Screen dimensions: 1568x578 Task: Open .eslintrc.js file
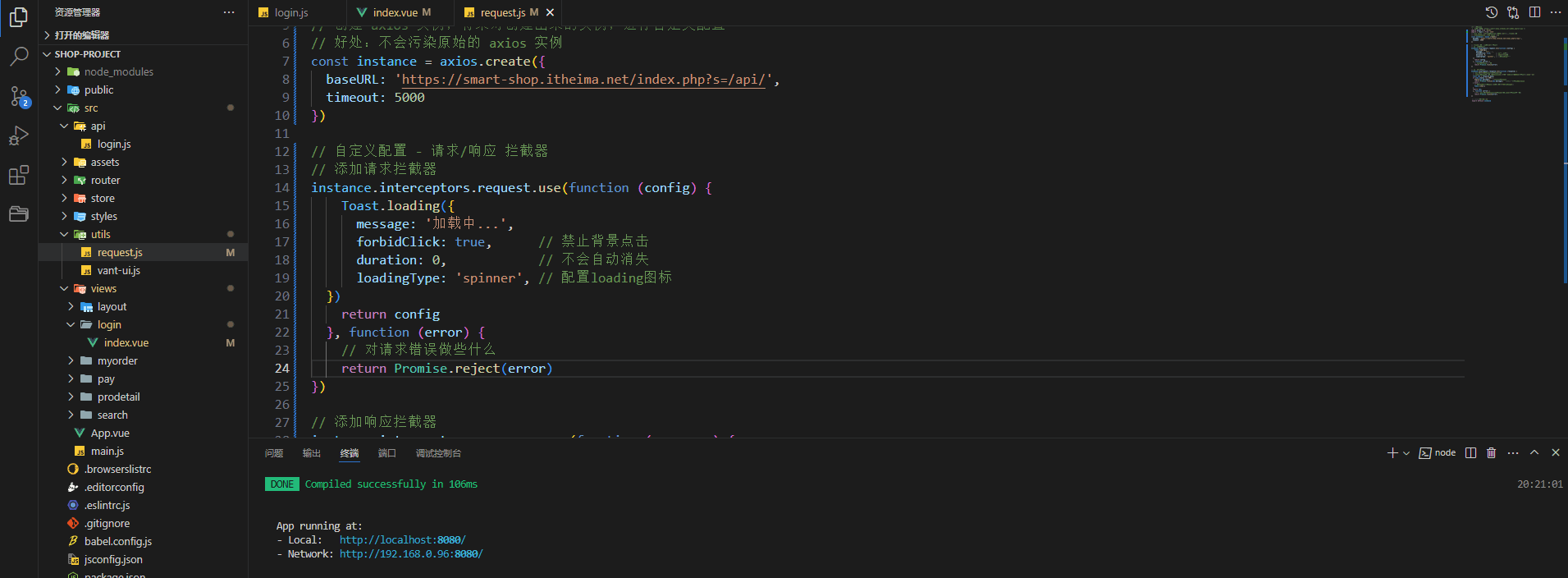(x=144, y=505)
